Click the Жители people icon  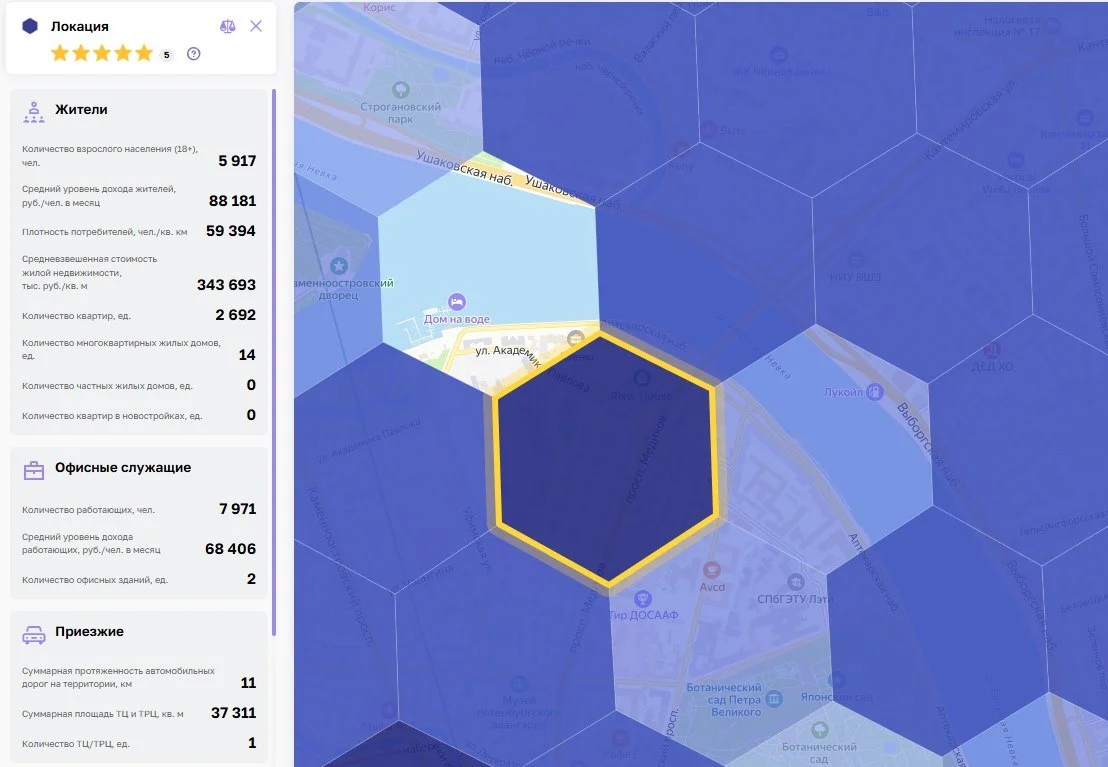[x=34, y=112]
